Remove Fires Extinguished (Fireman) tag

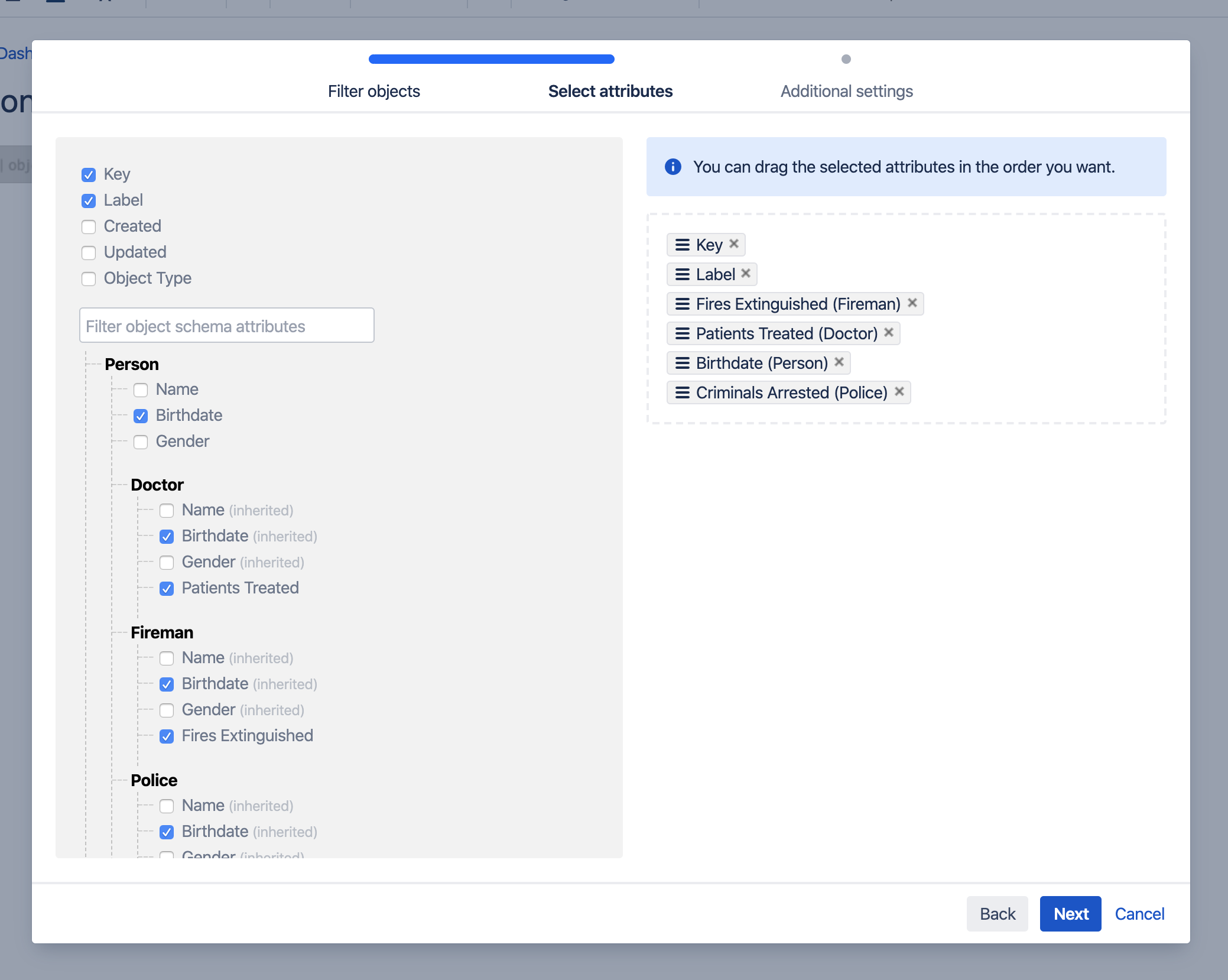click(x=912, y=303)
